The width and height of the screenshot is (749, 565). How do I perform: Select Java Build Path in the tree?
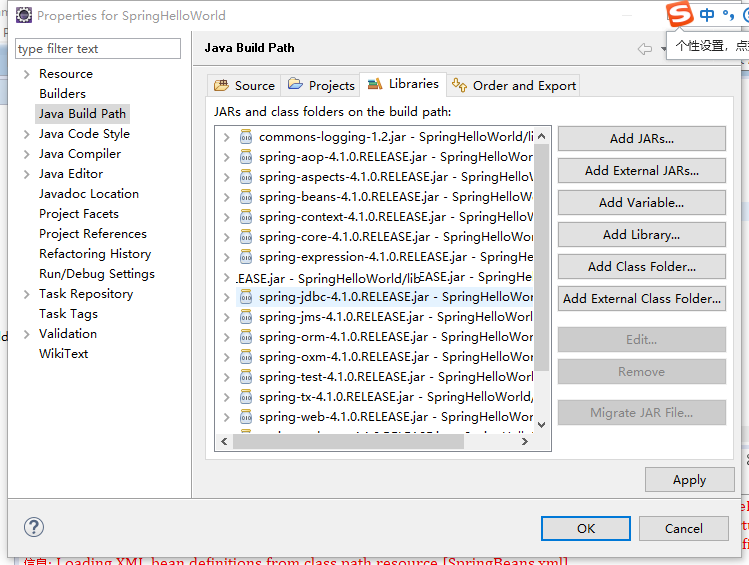[x=82, y=114]
